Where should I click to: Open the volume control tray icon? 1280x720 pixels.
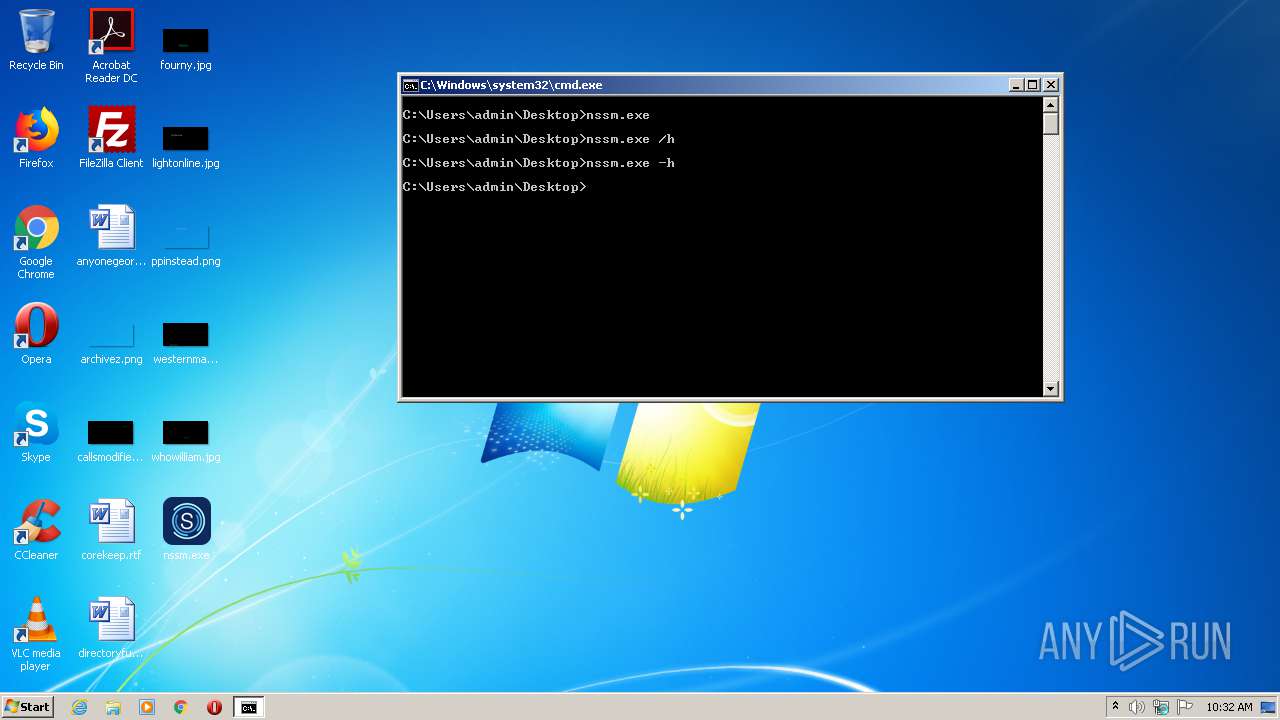(1137, 707)
